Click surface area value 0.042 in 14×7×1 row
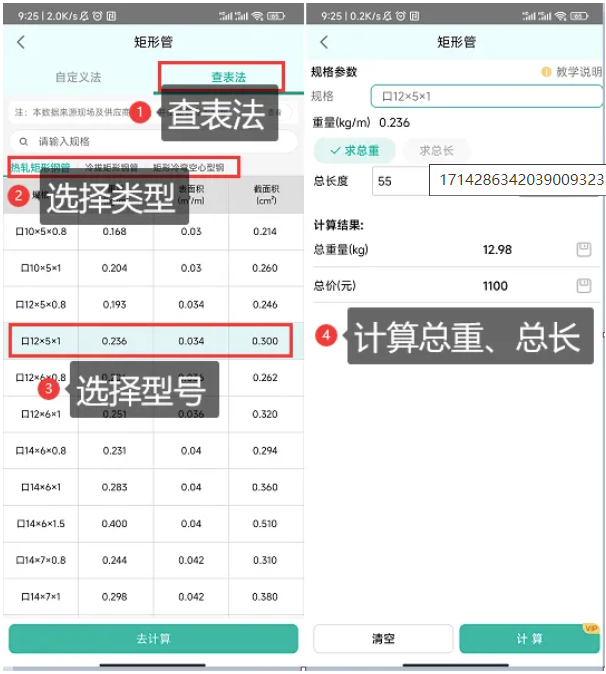606x674 pixels. pos(191,597)
